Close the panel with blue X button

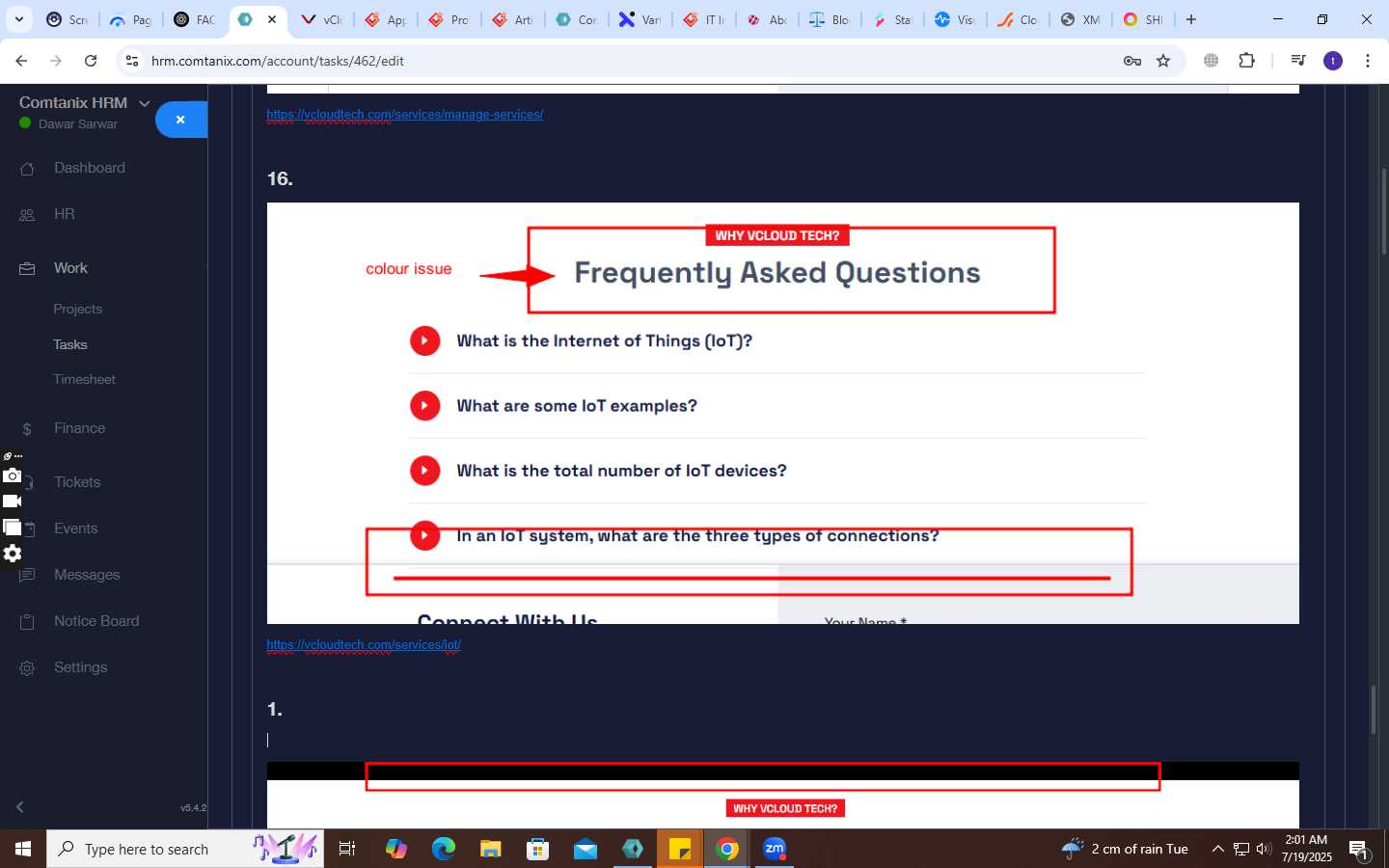point(181,120)
